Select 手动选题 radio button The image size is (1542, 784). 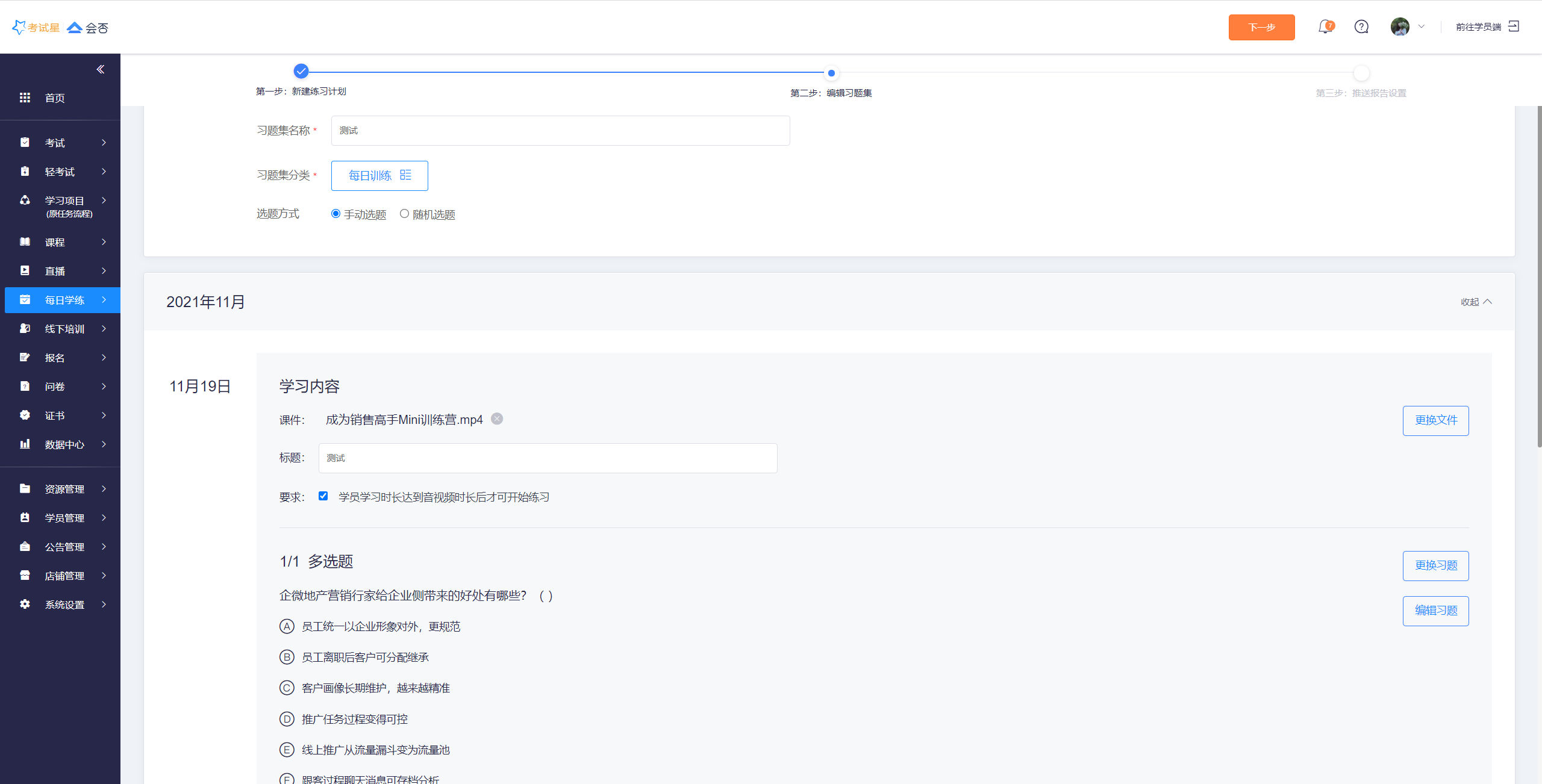coord(336,214)
